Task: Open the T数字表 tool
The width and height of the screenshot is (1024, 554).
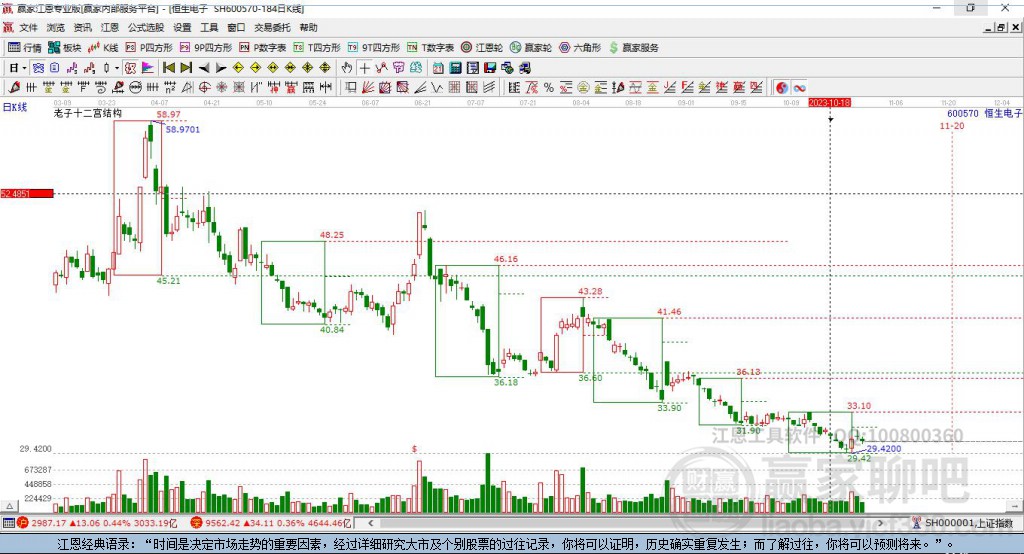Action: (430, 48)
